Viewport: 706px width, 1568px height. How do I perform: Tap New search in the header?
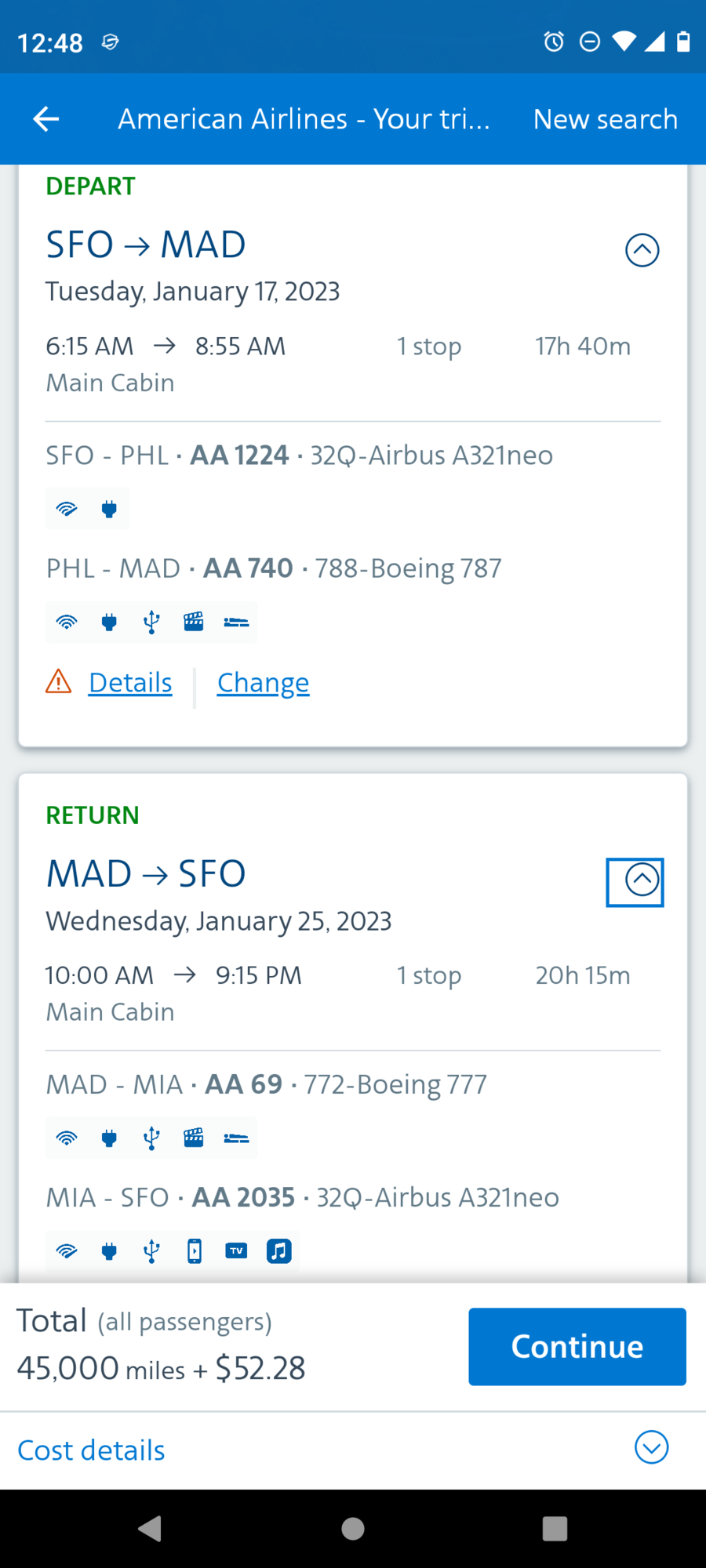click(x=605, y=119)
